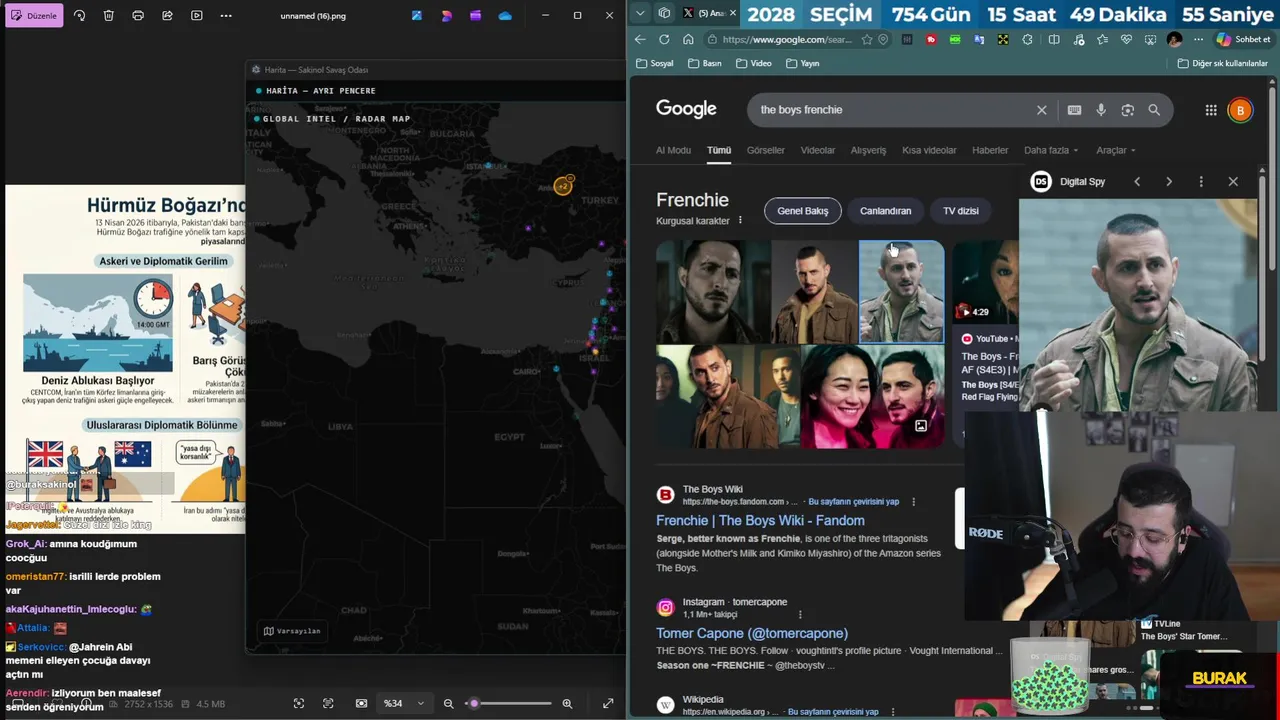This screenshot has height=720, width=1280.
Task: Open the Basın bookmarks folder
Action: (705, 63)
